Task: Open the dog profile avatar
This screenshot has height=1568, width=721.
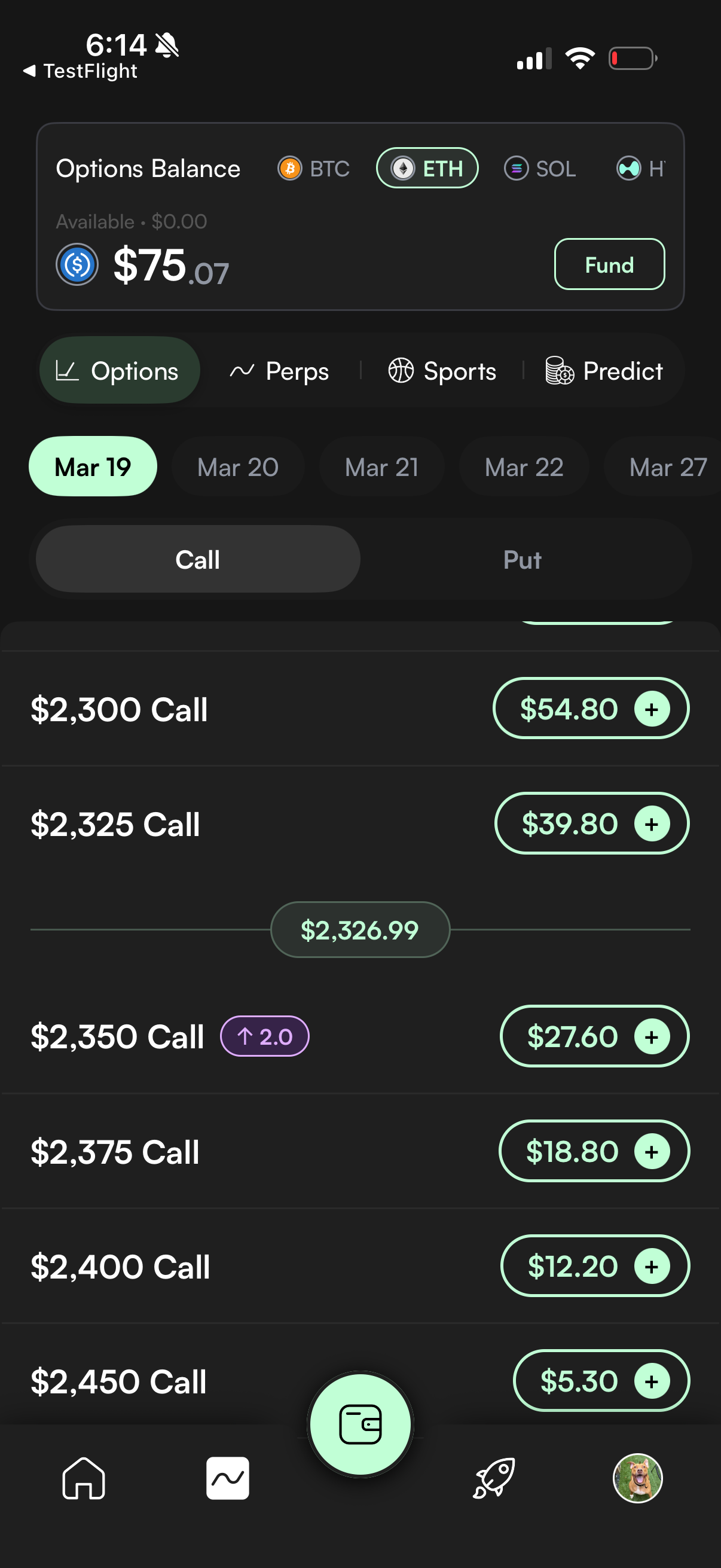Action: point(637,1478)
